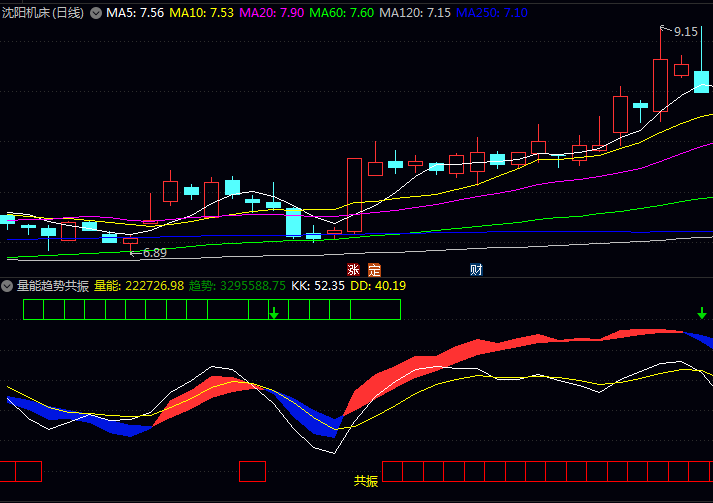Image resolution: width=713 pixels, height=503 pixels.
Task: Click the large cyan candlestick below MA lines
Action: pyautogui.click(x=293, y=222)
